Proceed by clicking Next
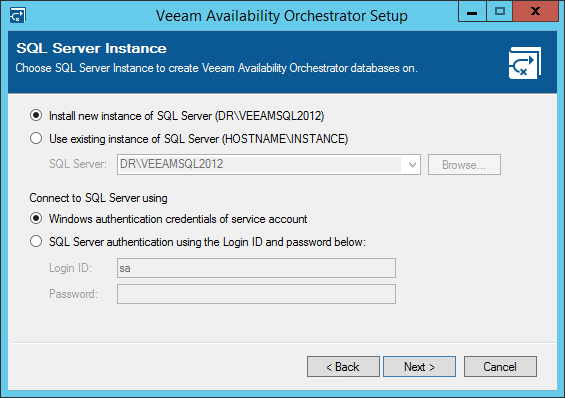 coord(419,367)
